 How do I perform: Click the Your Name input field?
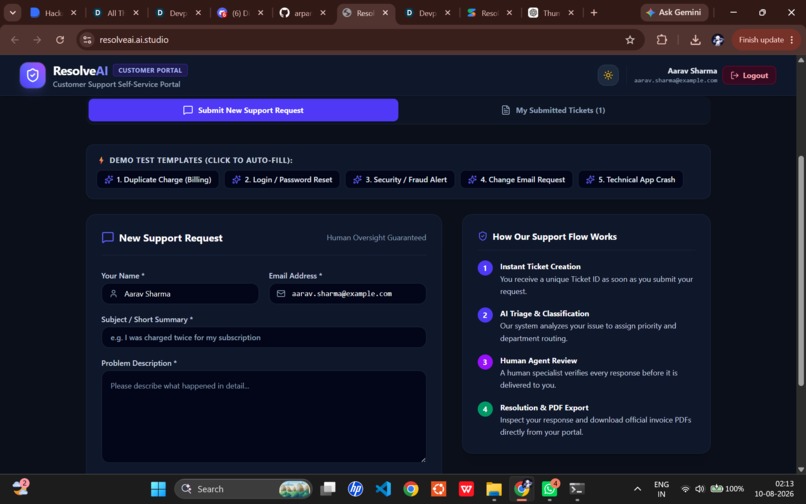coord(180,294)
